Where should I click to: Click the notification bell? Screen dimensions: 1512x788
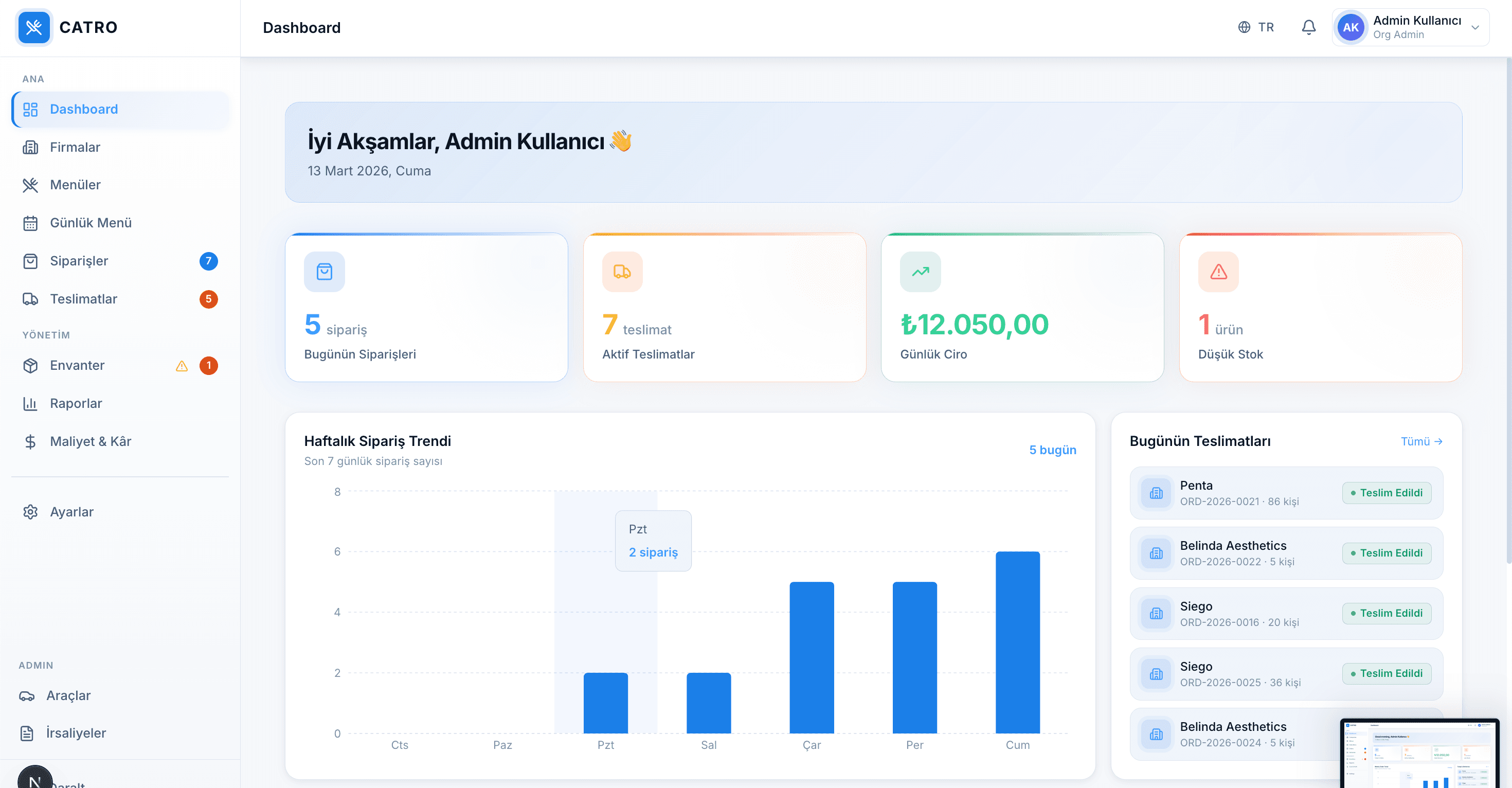(1308, 27)
